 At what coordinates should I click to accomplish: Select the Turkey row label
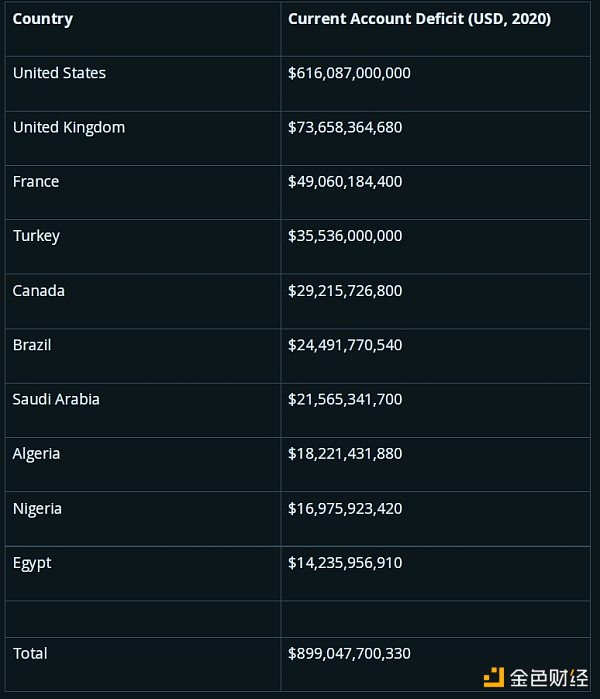pyautogui.click(x=37, y=236)
